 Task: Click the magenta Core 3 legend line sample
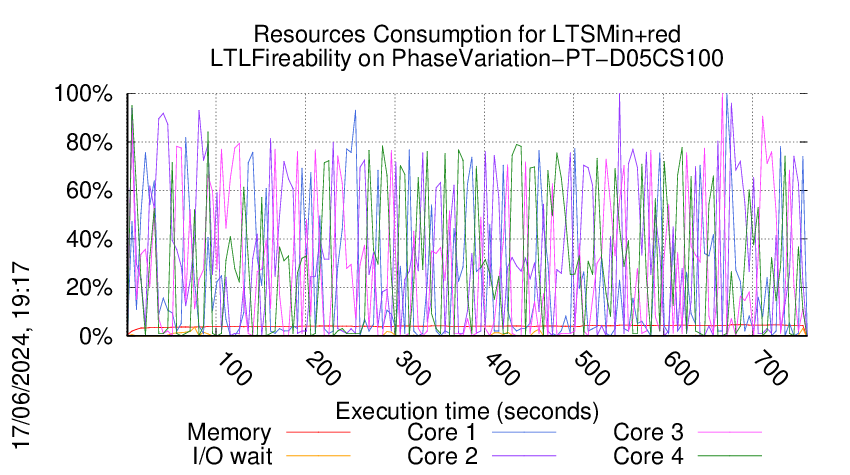pyautogui.click(x=730, y=432)
